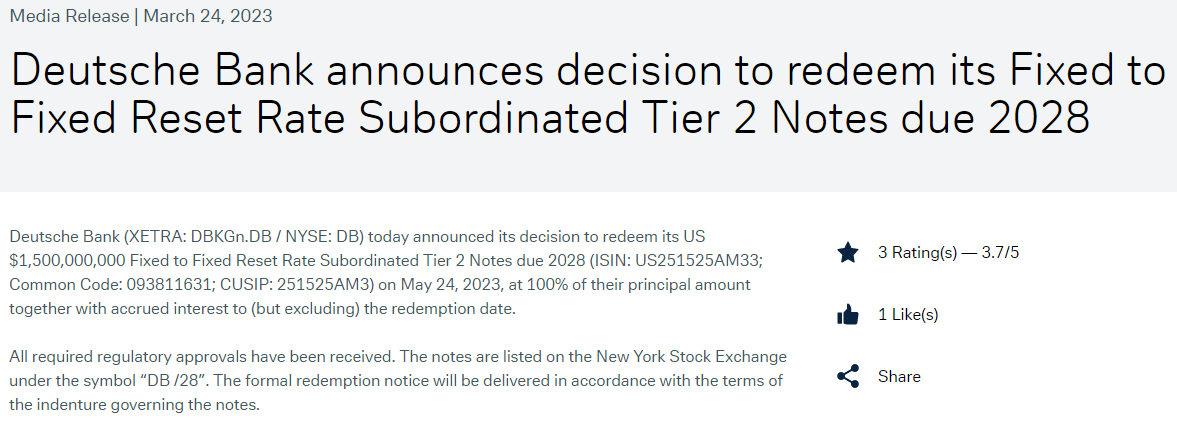The image size is (1177, 426).
Task: Click the share icon
Action: [x=848, y=377]
